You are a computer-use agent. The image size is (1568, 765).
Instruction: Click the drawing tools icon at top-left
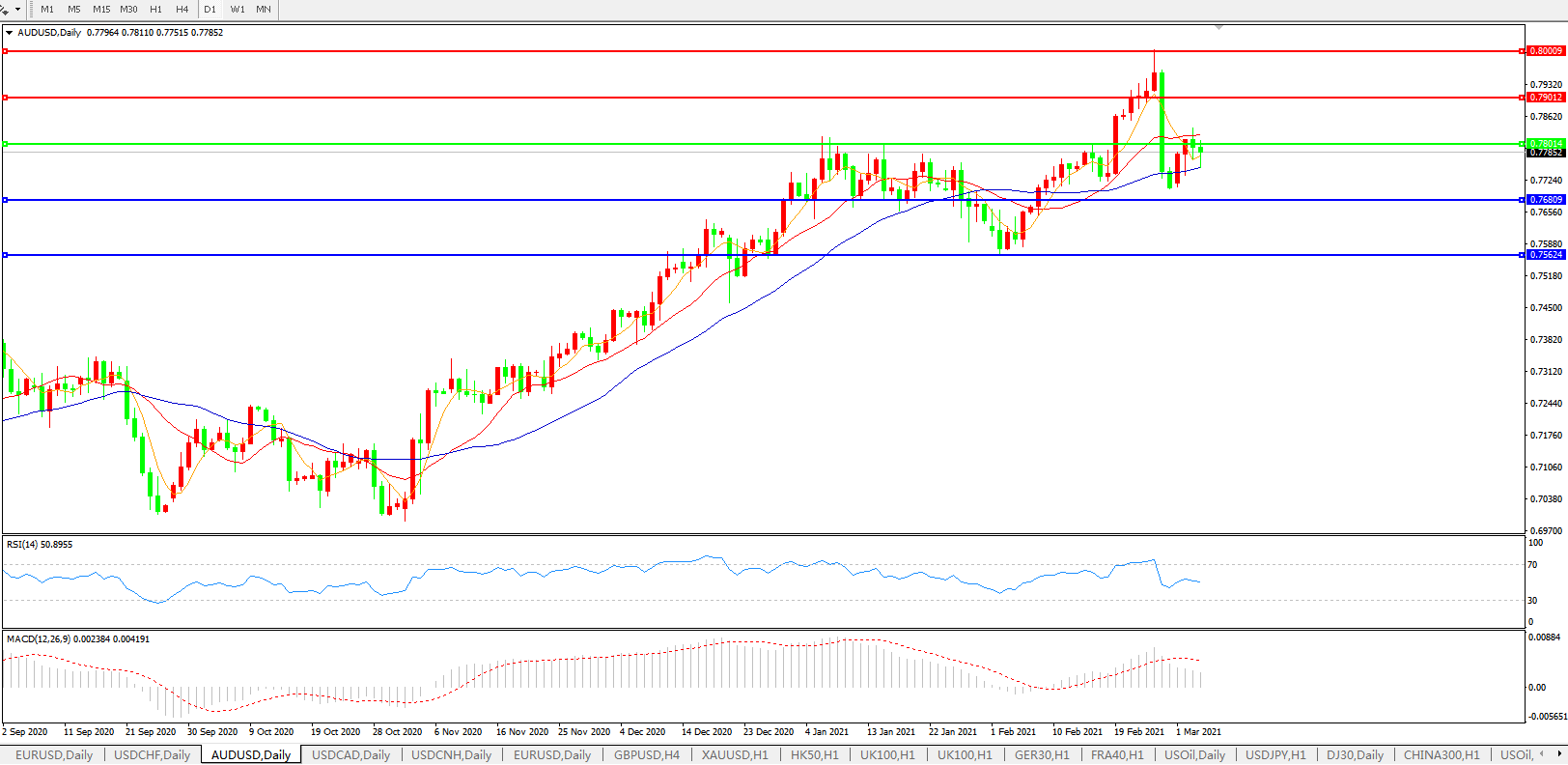5,10
